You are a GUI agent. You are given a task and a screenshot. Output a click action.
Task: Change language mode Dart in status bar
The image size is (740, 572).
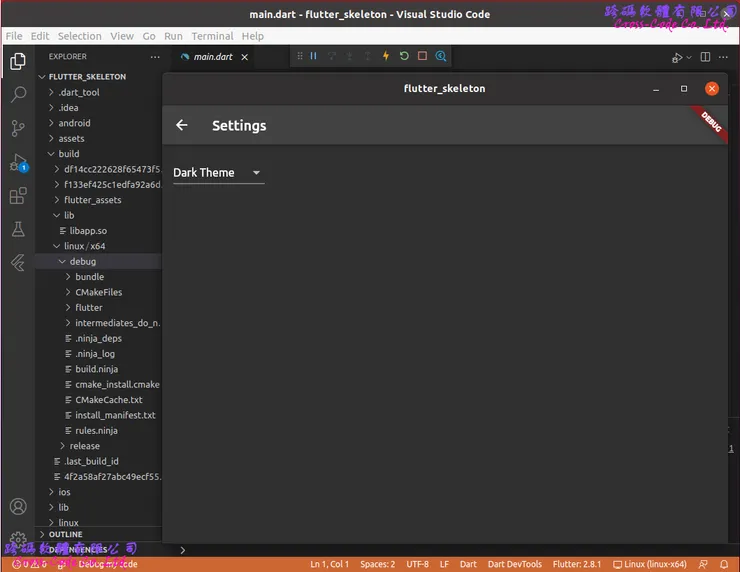click(x=468, y=564)
